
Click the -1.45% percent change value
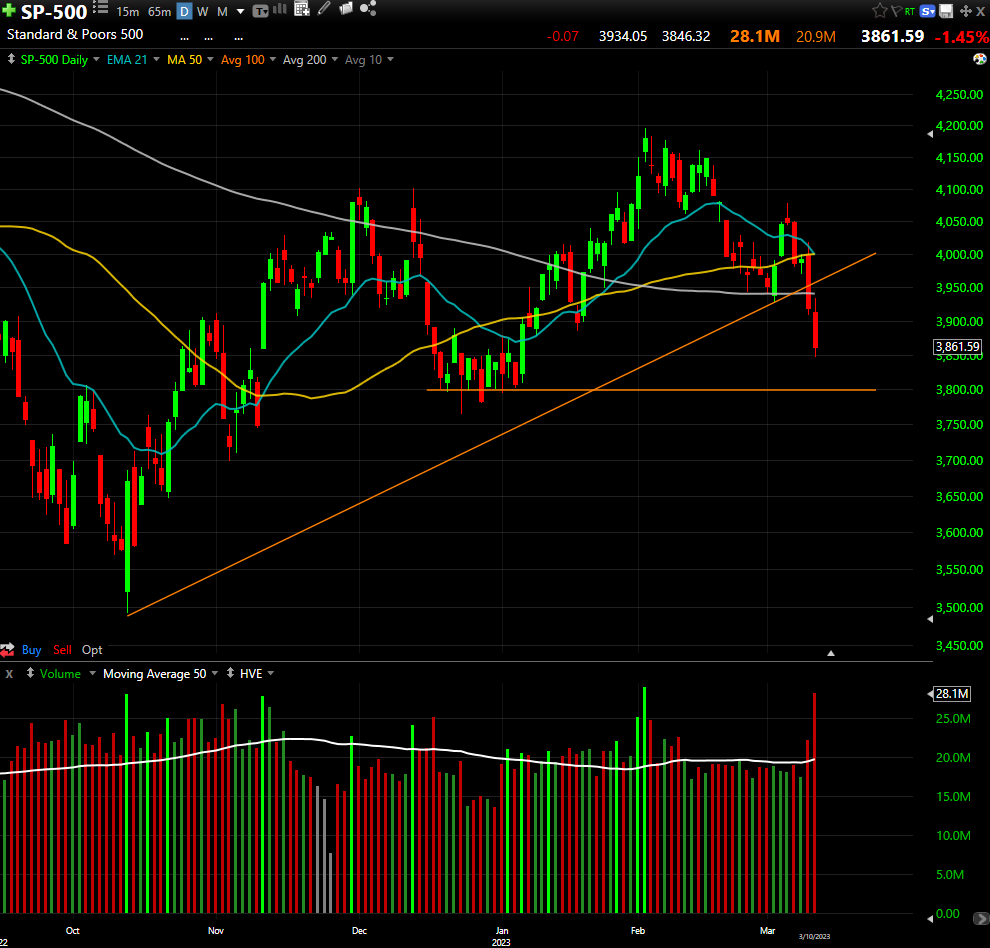click(x=962, y=37)
